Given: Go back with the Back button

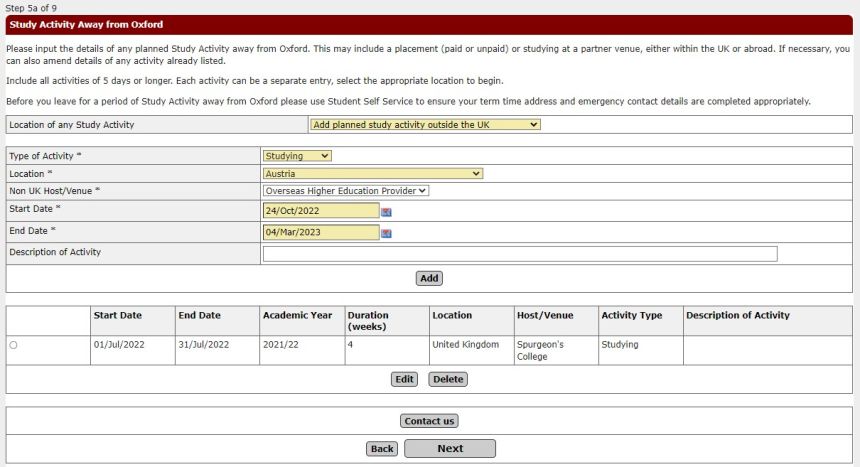Looking at the screenshot, I should point(382,449).
